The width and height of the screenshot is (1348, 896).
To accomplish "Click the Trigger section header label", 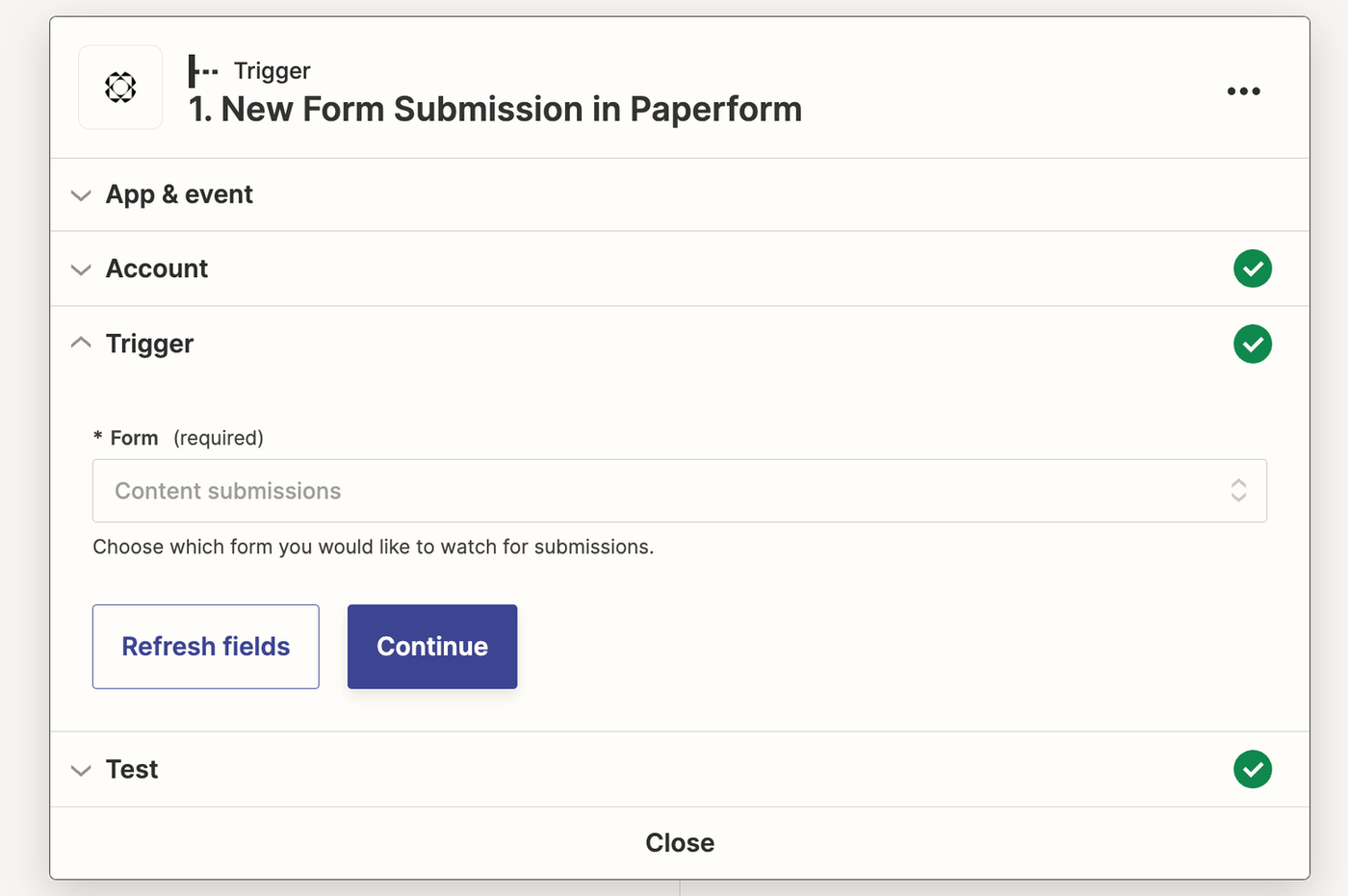I will pos(149,344).
